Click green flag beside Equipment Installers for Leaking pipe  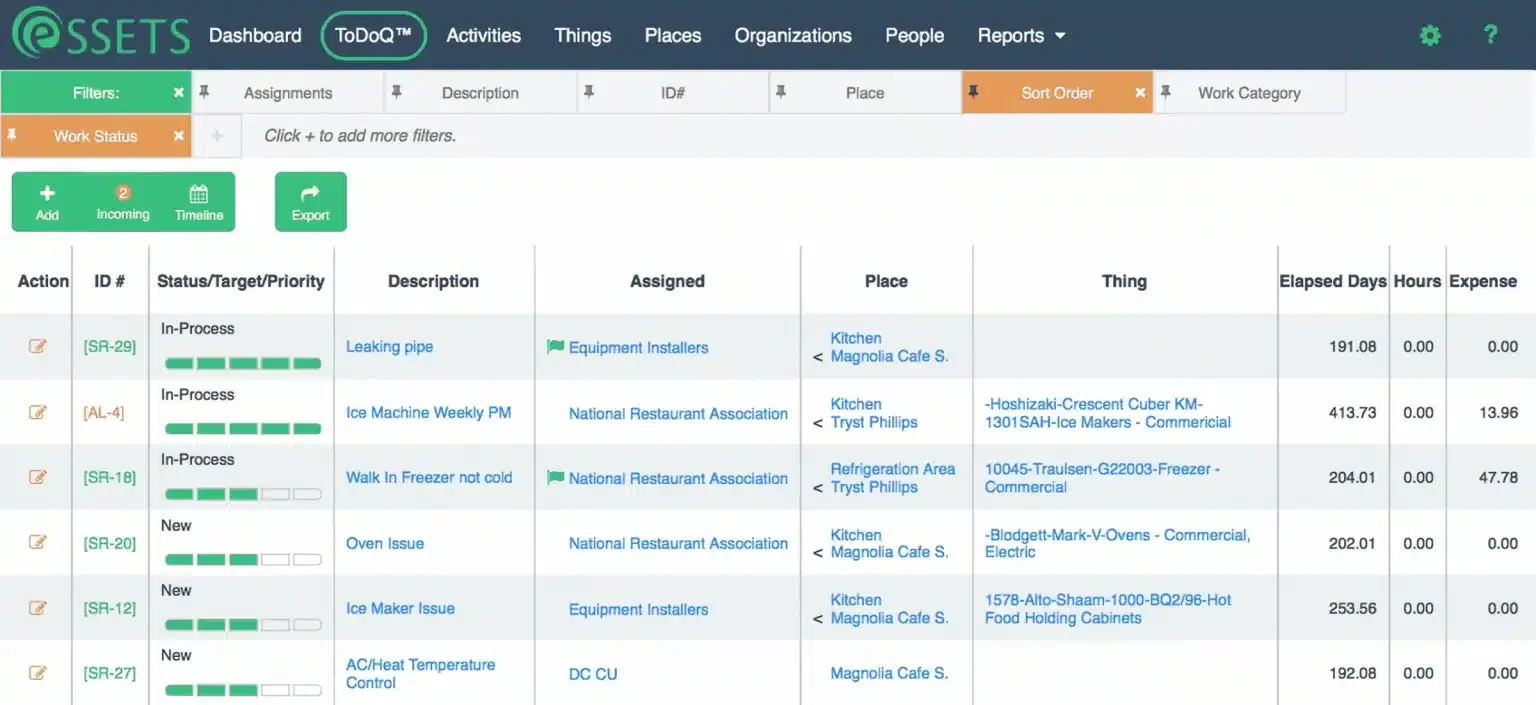pos(556,347)
